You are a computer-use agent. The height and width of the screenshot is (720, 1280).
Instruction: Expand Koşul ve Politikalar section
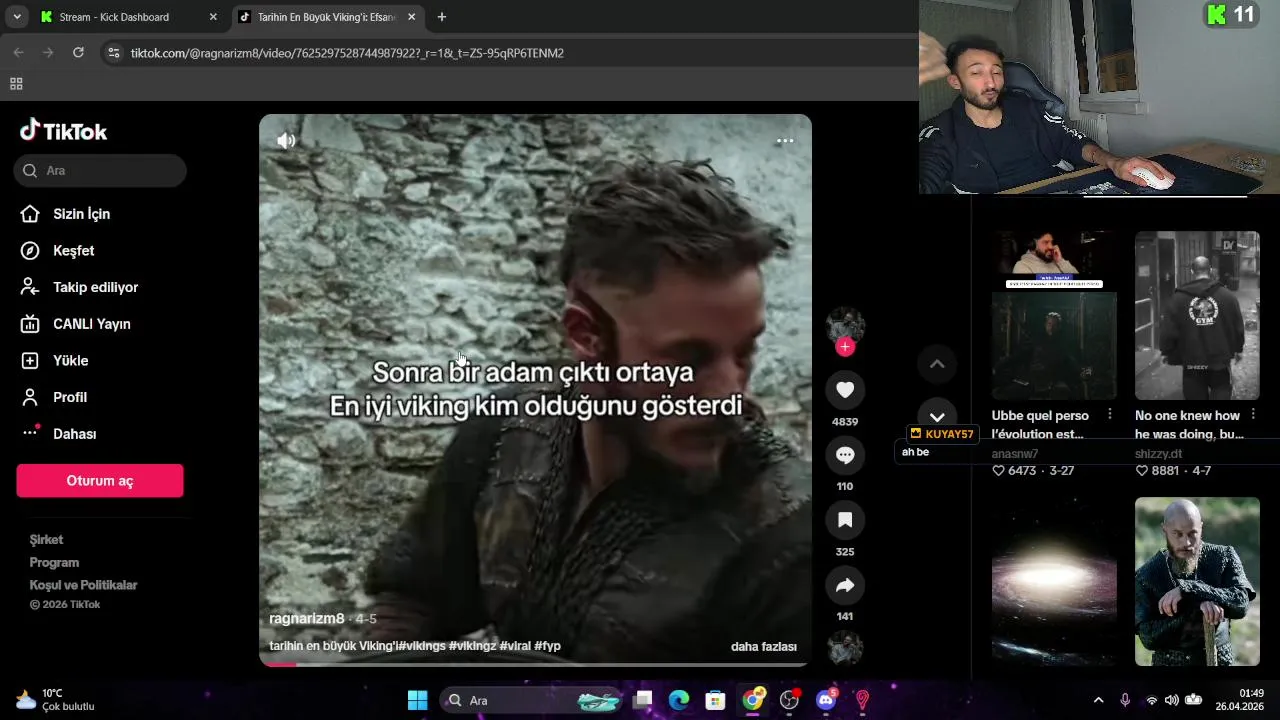(x=83, y=585)
